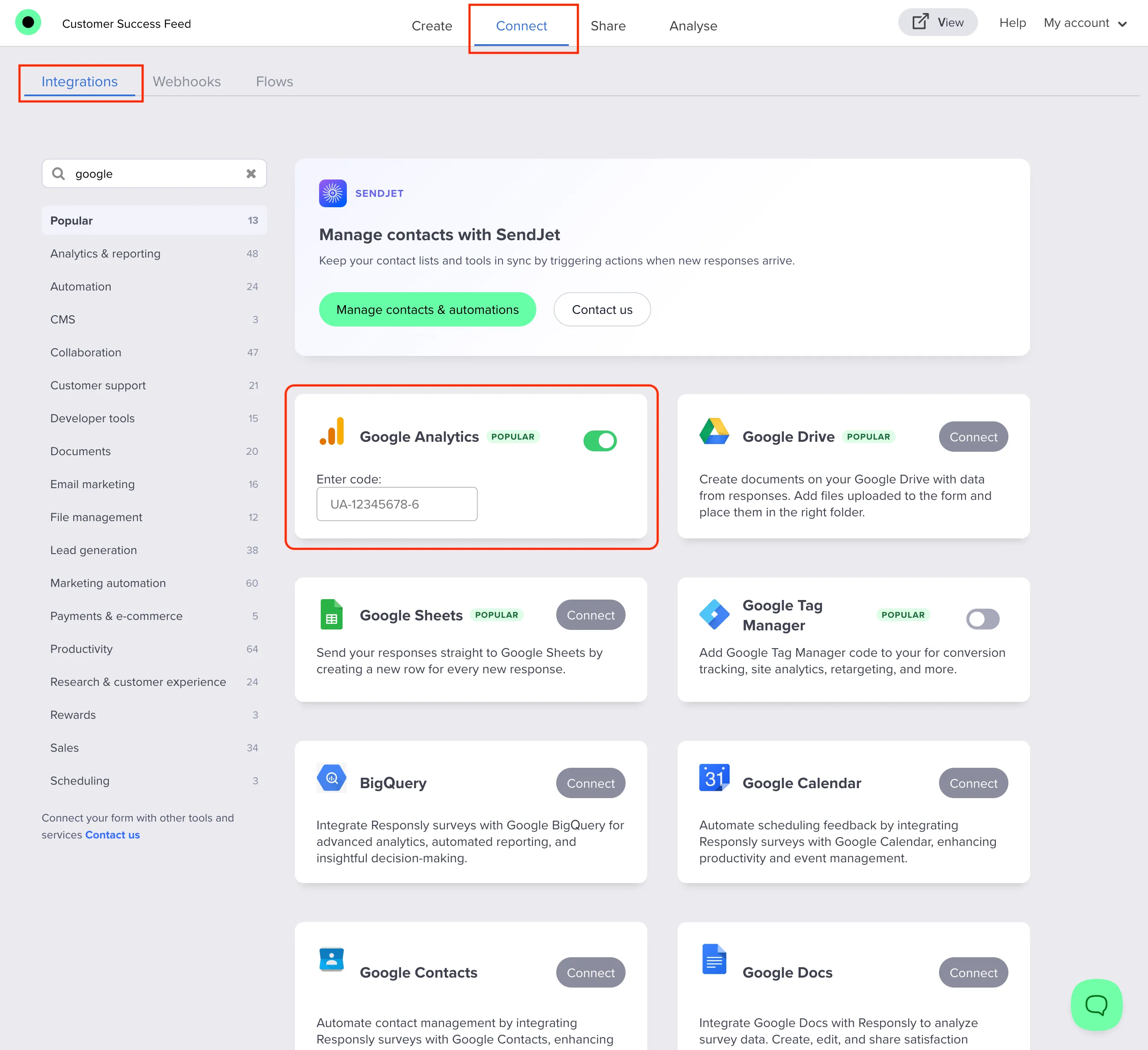Switch to the Integrations subtab

(x=80, y=82)
